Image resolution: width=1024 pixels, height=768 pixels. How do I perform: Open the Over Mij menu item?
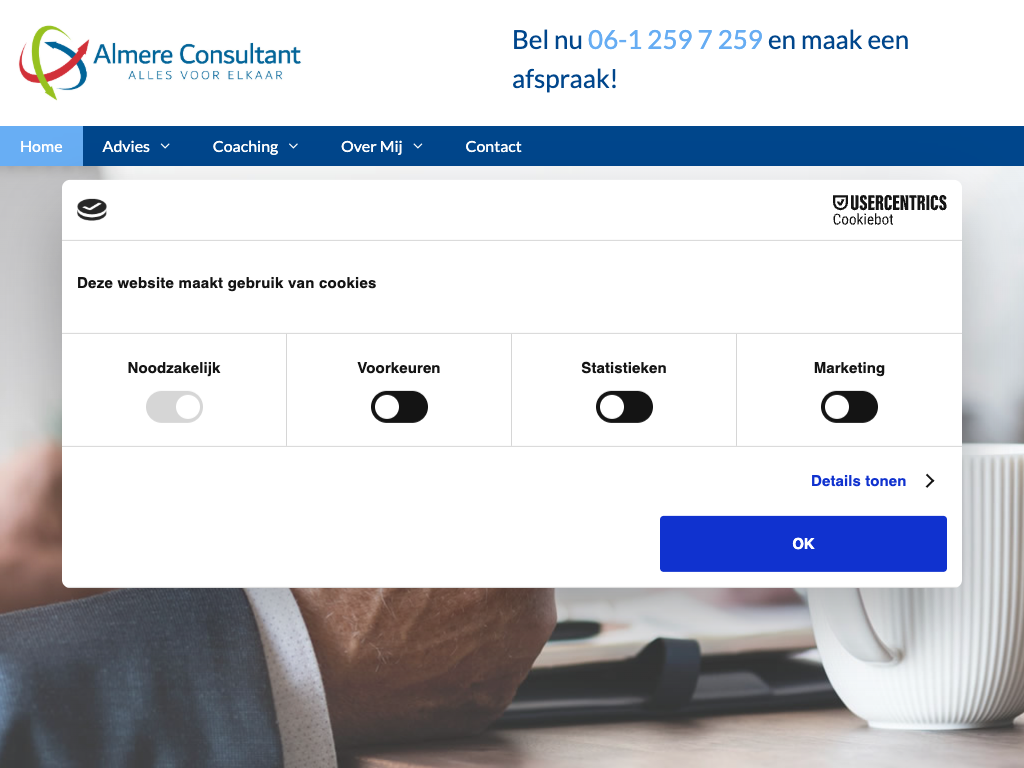pyautogui.click(x=371, y=146)
